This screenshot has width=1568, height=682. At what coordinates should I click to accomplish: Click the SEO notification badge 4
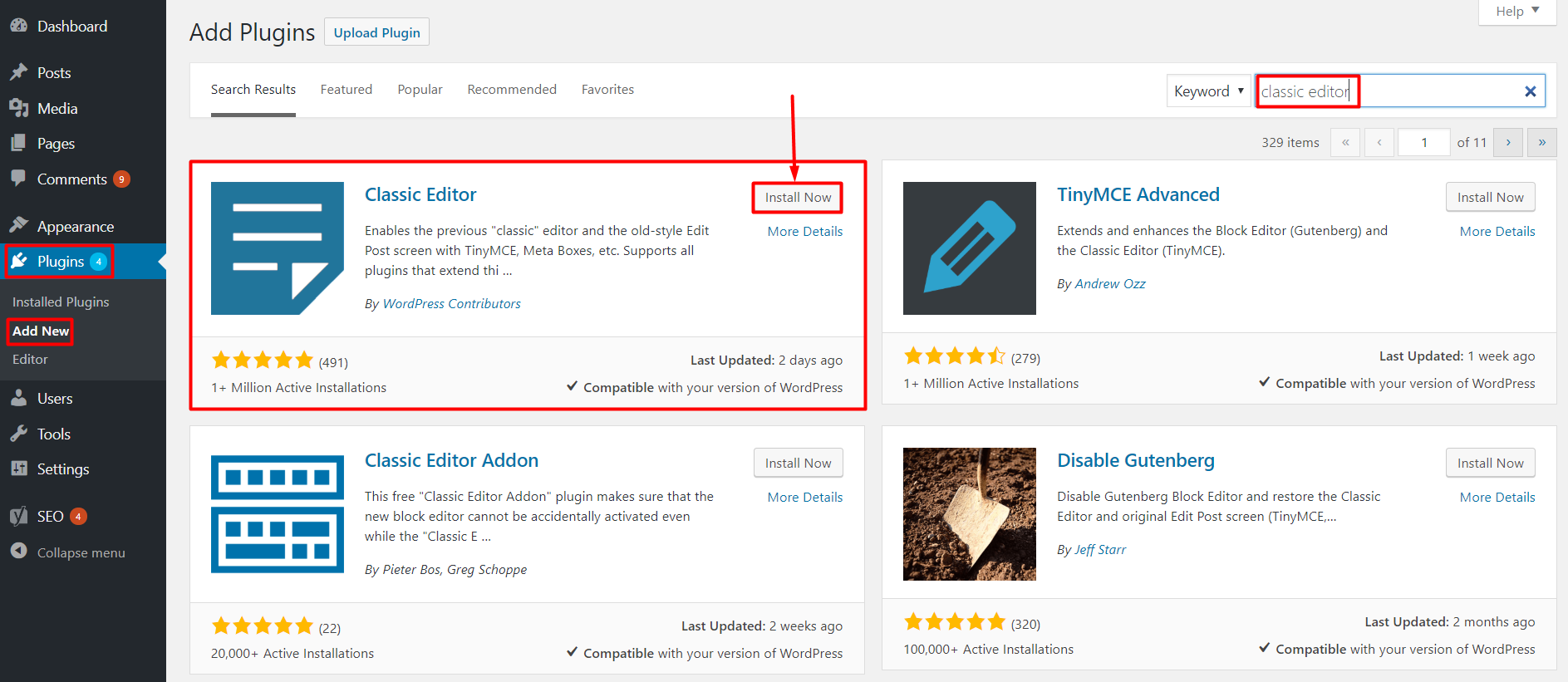point(78,516)
